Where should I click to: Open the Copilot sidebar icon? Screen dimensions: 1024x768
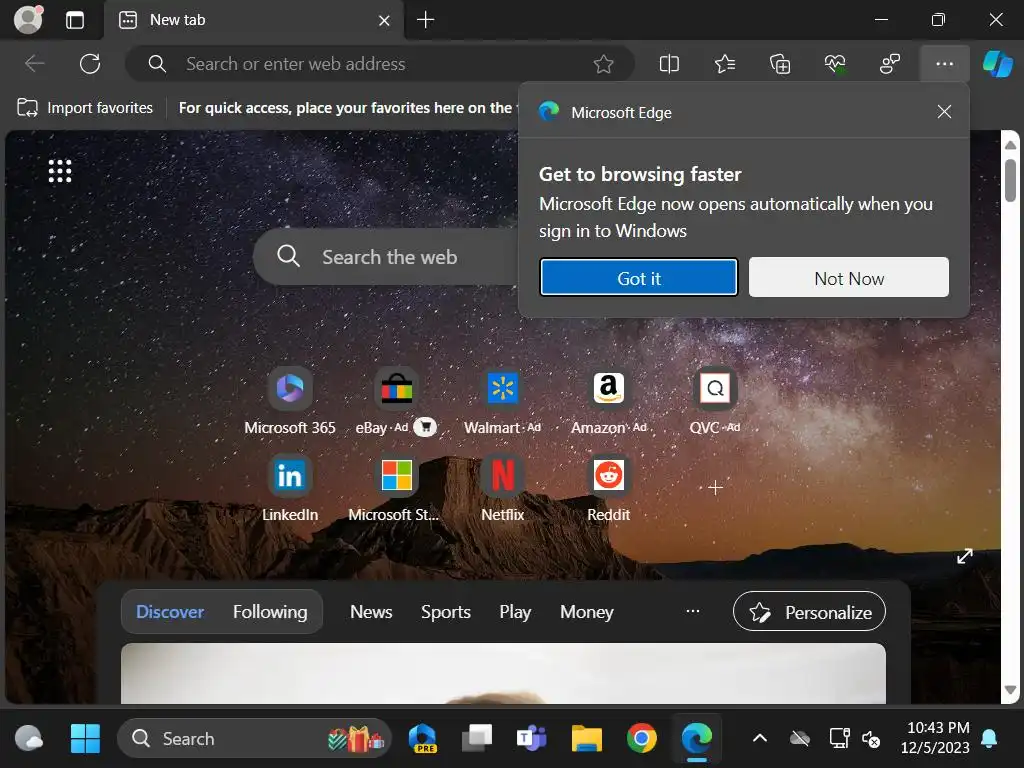point(998,64)
